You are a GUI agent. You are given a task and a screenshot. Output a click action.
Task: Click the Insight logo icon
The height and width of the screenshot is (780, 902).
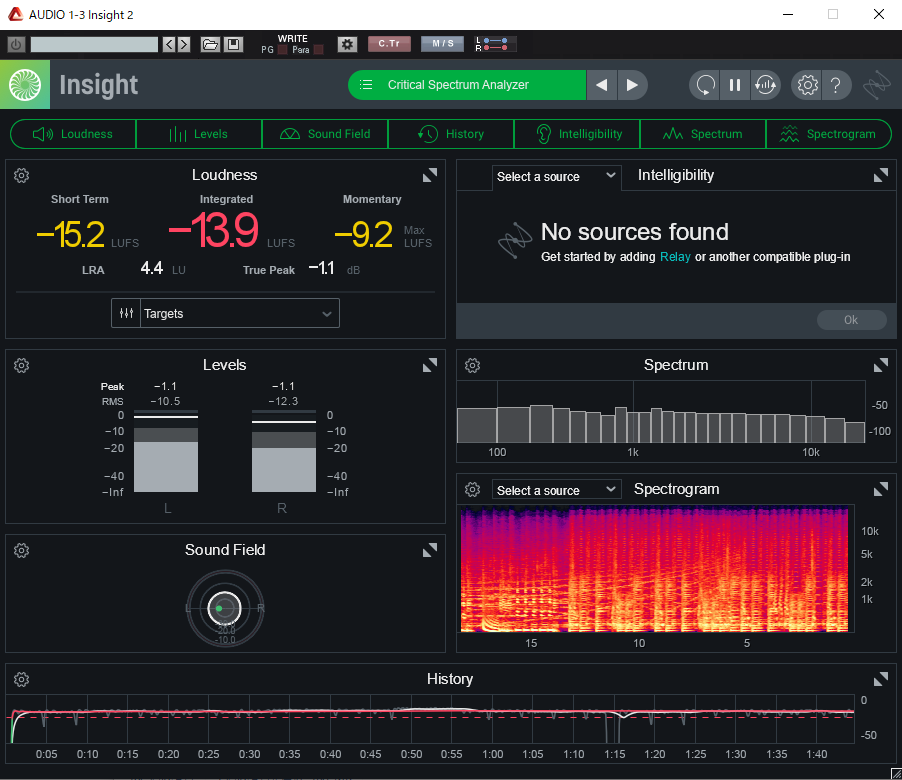tap(25, 85)
